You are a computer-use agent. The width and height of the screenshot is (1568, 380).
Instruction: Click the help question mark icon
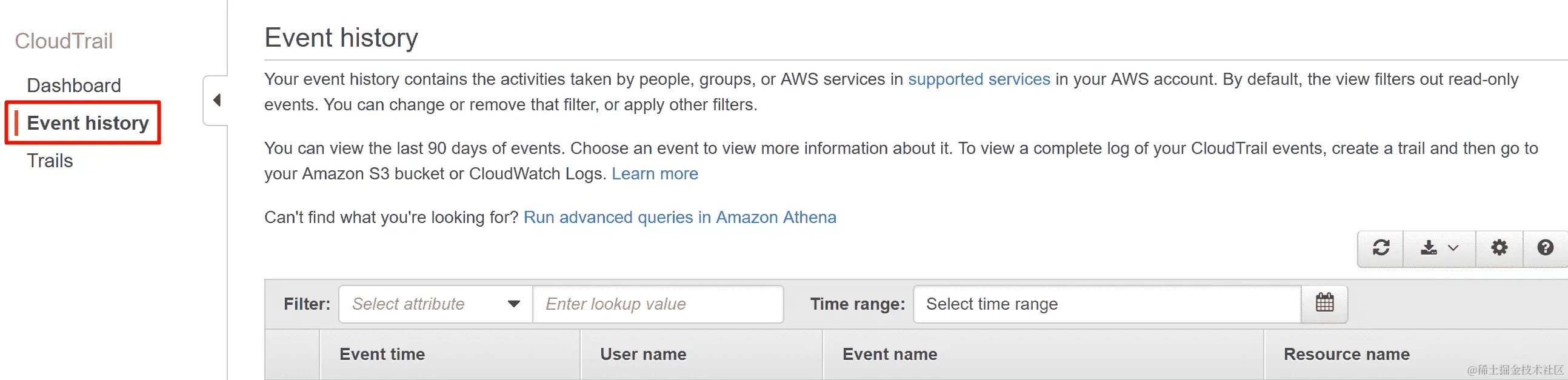click(1545, 248)
